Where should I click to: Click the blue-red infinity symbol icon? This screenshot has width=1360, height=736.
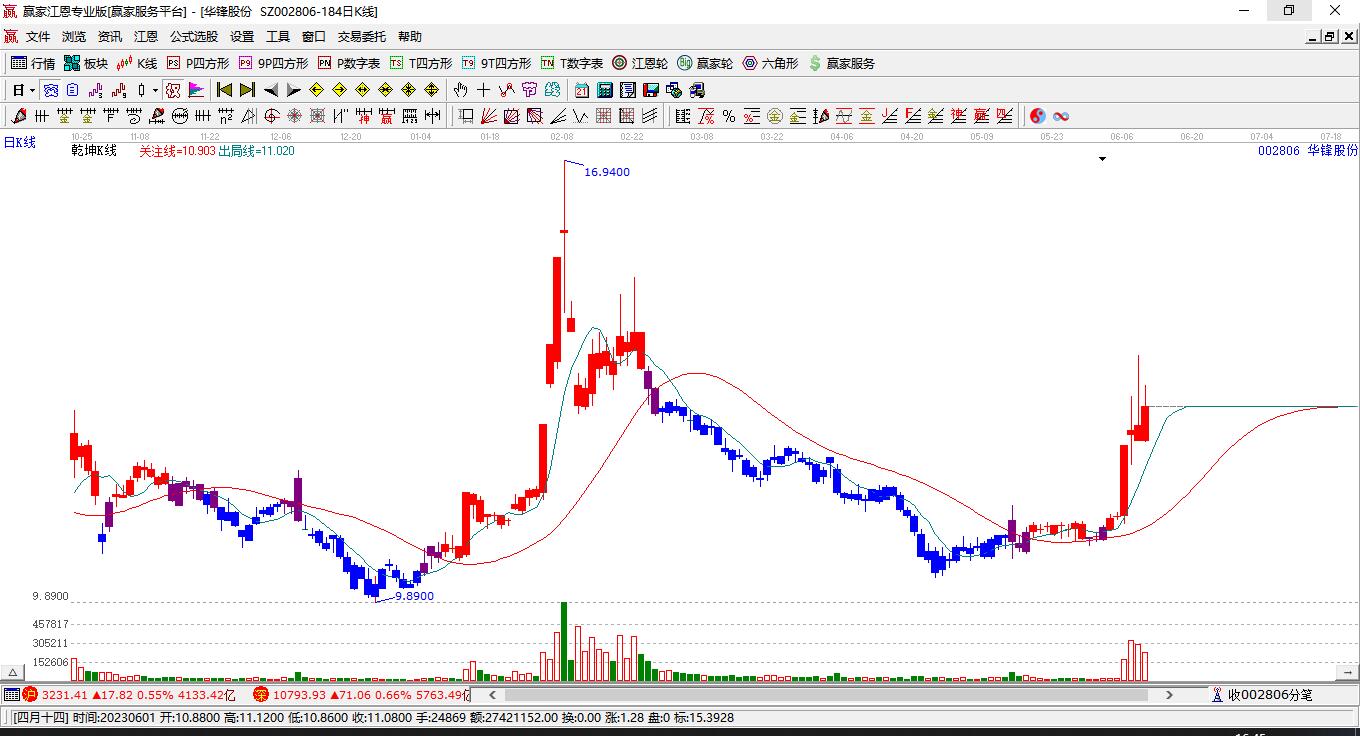tap(1061, 116)
